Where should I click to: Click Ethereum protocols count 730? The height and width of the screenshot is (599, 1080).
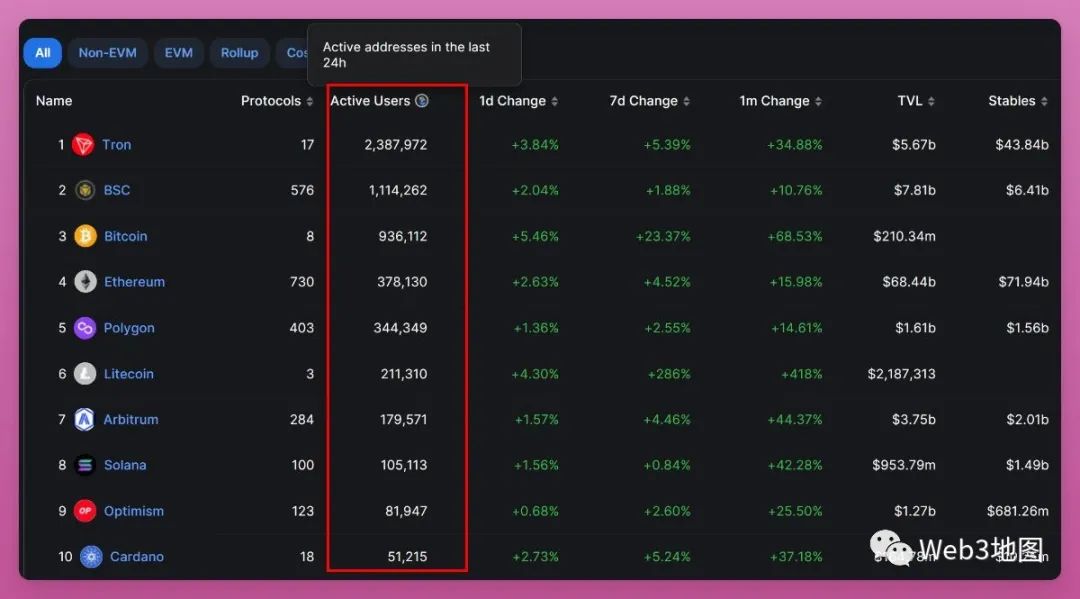tap(302, 282)
